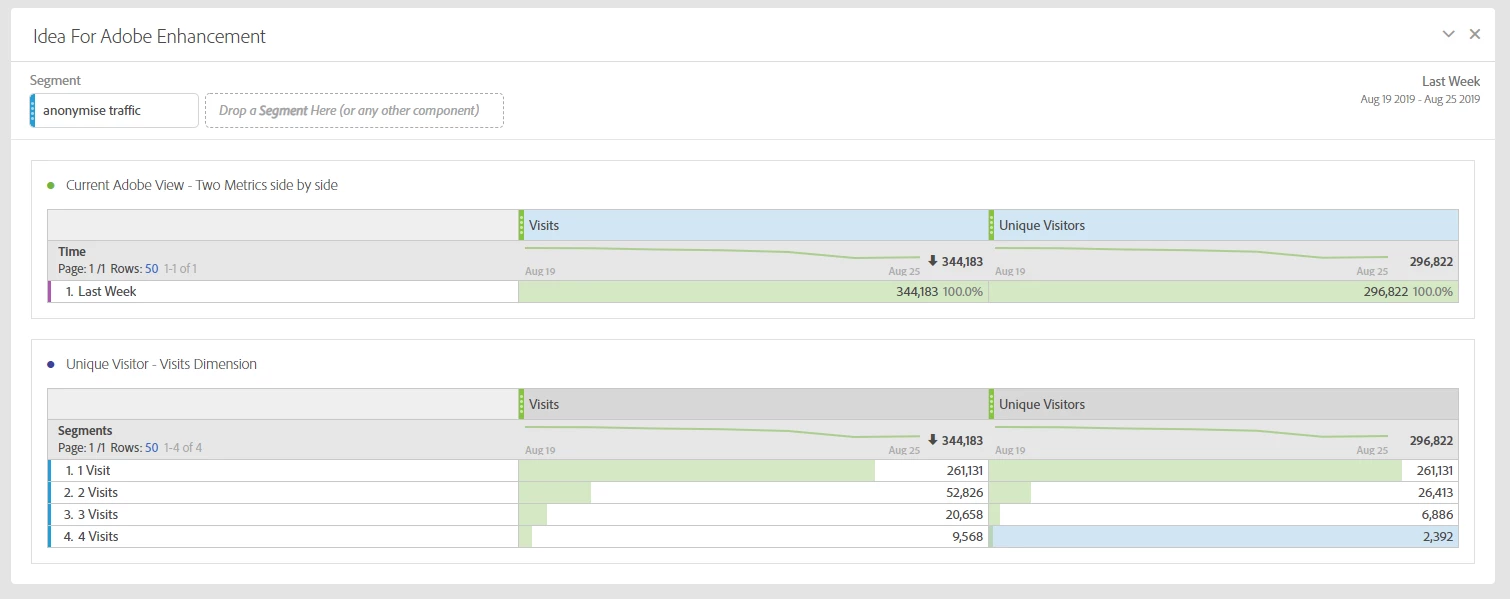1510x599 pixels.
Task: Select the Visits column header in first table
Action: point(754,225)
